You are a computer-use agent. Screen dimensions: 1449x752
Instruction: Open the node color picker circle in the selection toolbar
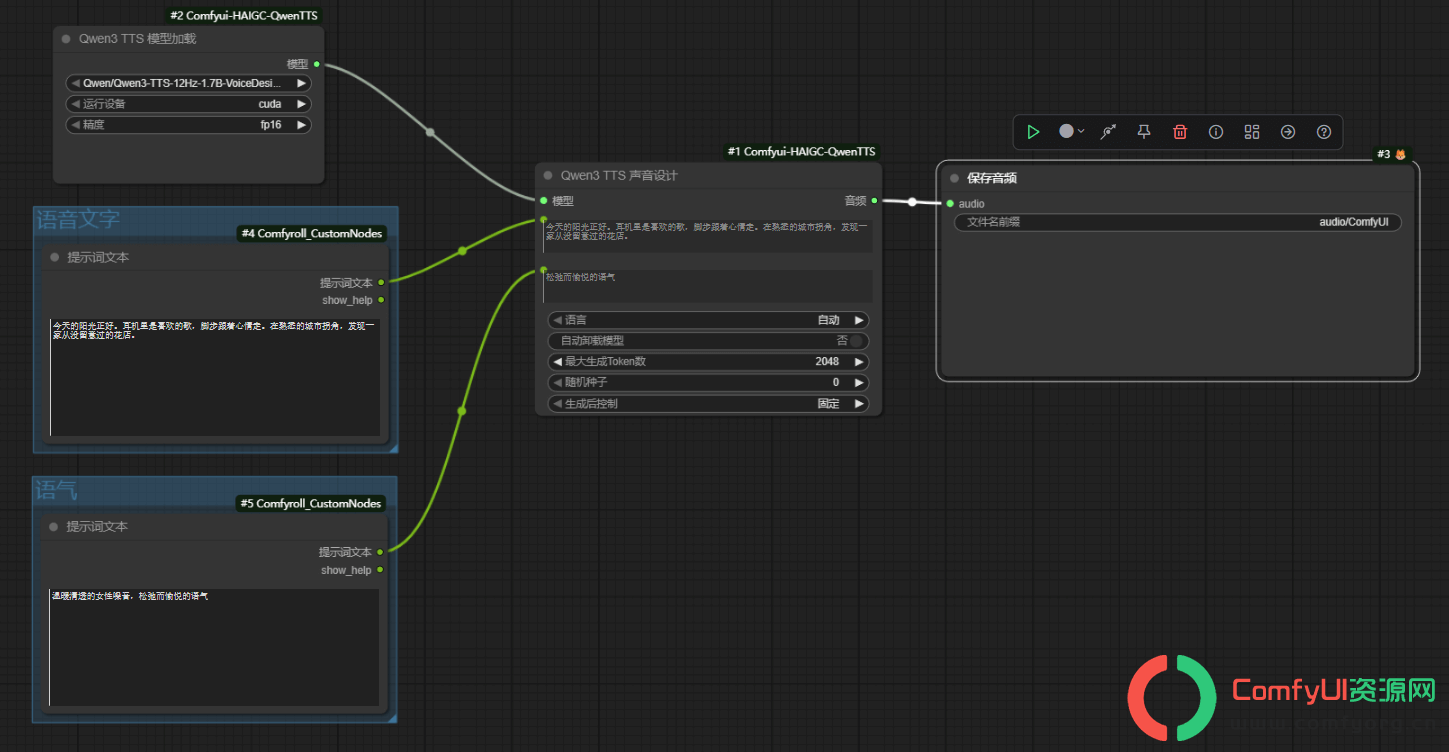1067,131
